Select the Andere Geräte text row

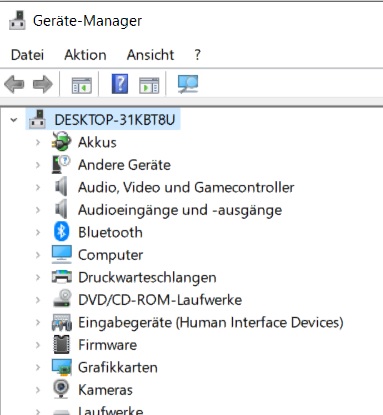124,165
